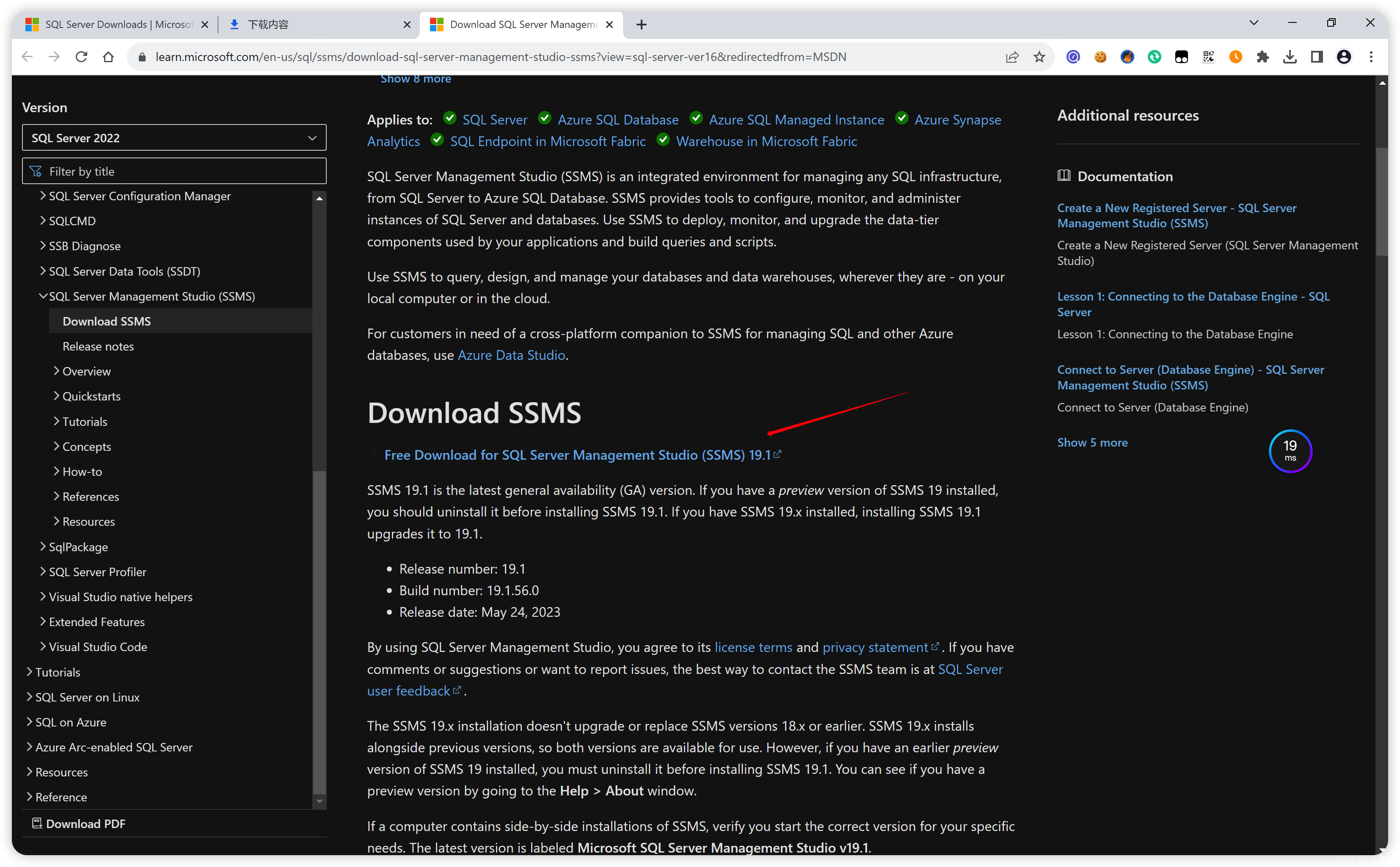
Task: Go back to the previous page
Action: point(27,57)
